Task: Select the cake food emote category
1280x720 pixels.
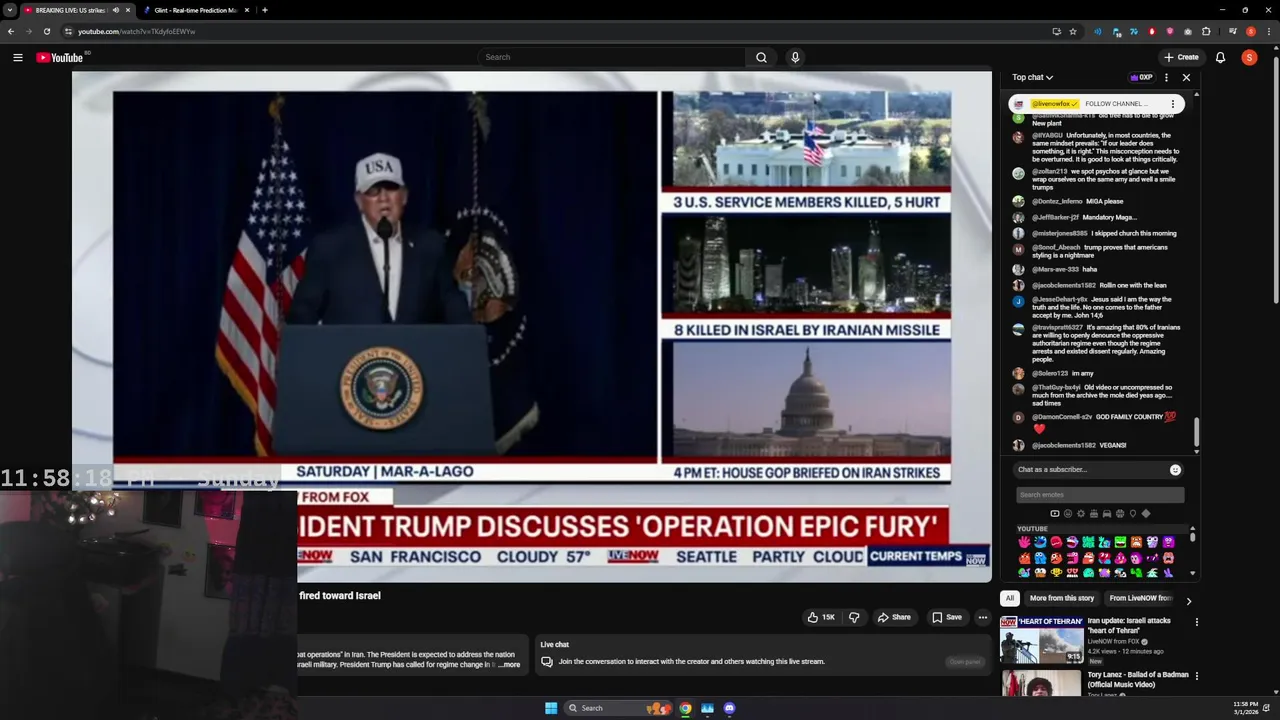Action: [1094, 514]
